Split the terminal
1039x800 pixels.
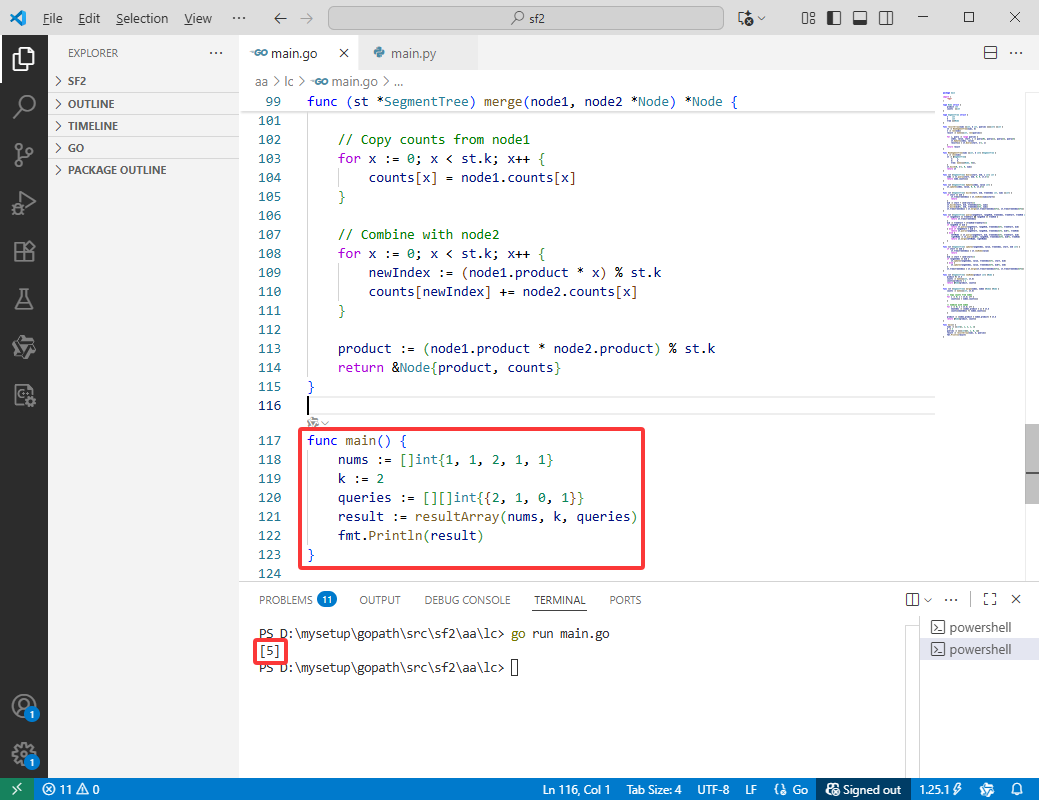(x=912, y=599)
